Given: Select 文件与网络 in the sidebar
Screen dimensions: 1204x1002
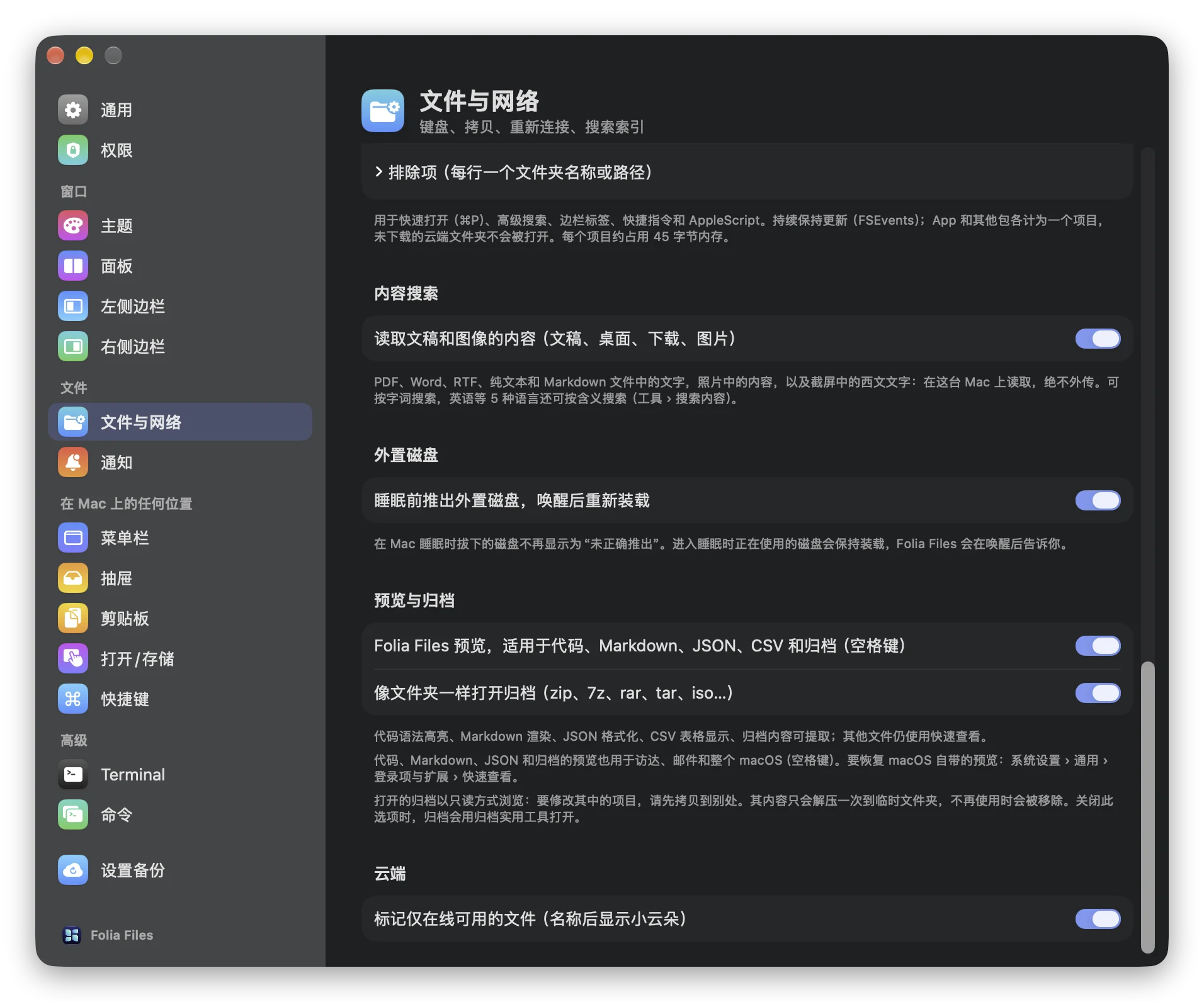Looking at the screenshot, I should click(x=180, y=422).
